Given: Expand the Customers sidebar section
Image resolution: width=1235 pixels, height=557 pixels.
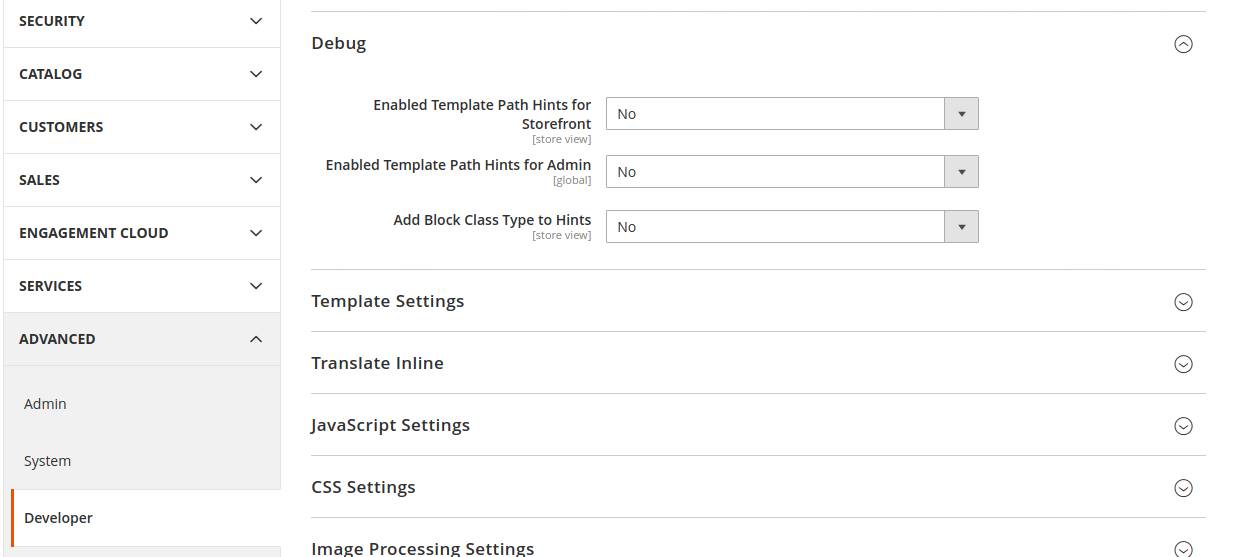Looking at the screenshot, I should tap(142, 127).
